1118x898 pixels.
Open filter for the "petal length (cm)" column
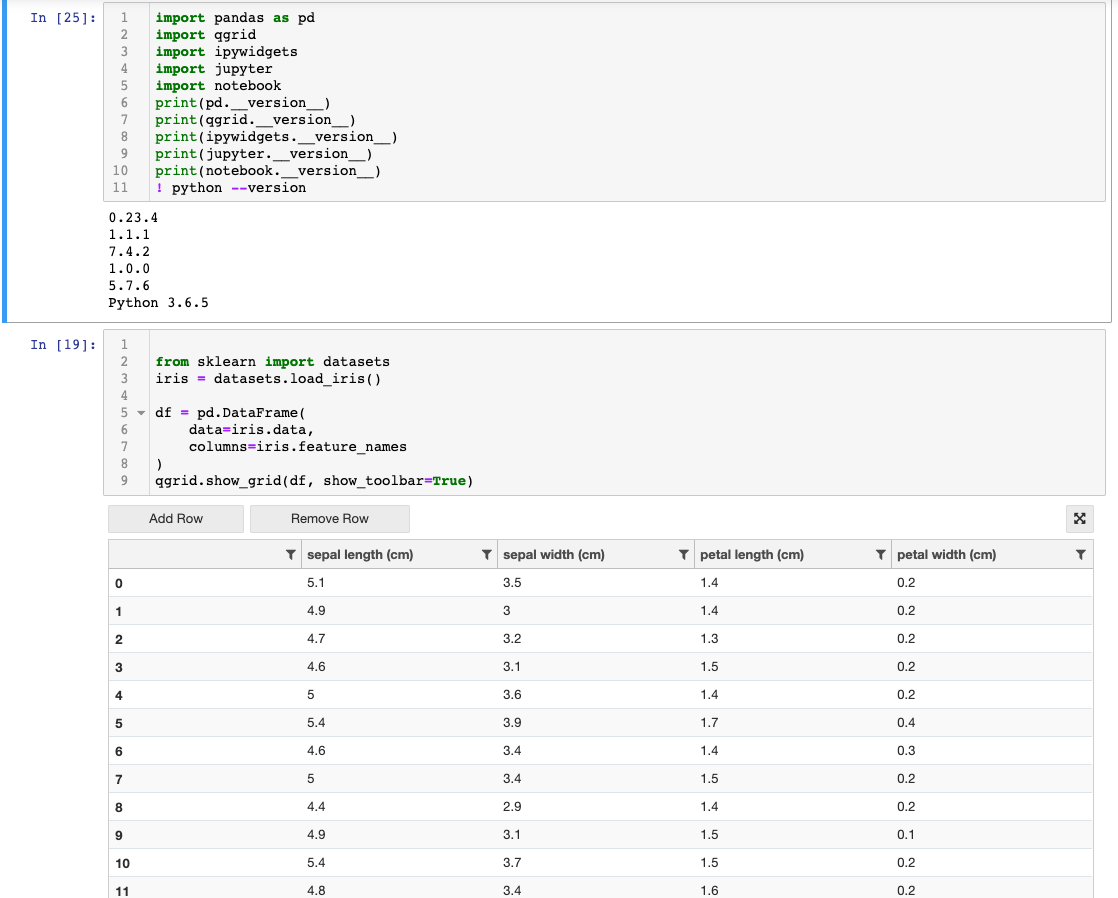pyautogui.click(x=879, y=554)
